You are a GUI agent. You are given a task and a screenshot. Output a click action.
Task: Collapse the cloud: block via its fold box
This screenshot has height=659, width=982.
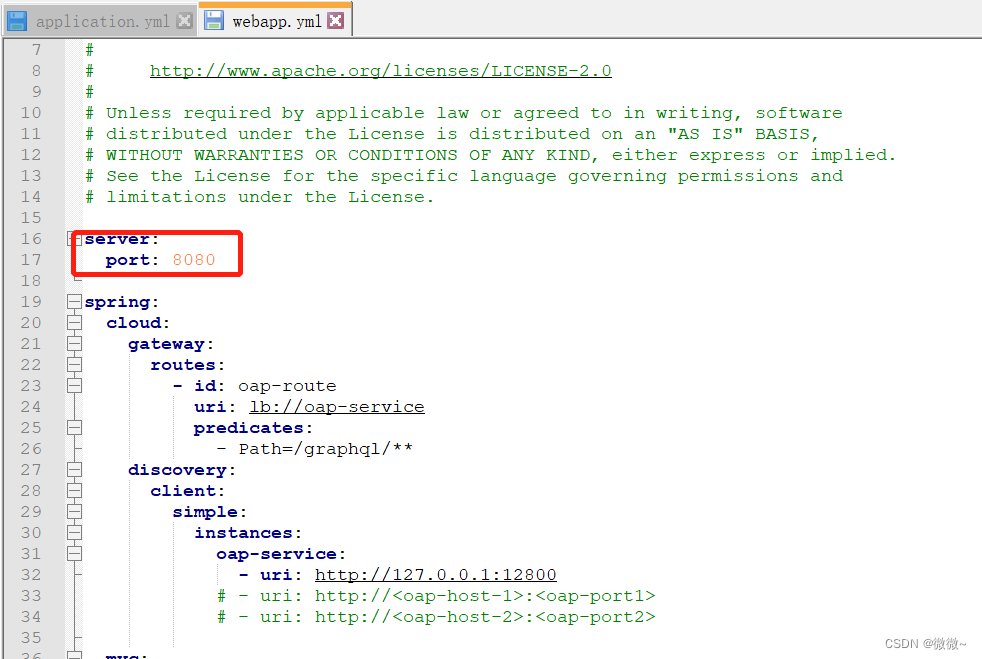point(75,322)
